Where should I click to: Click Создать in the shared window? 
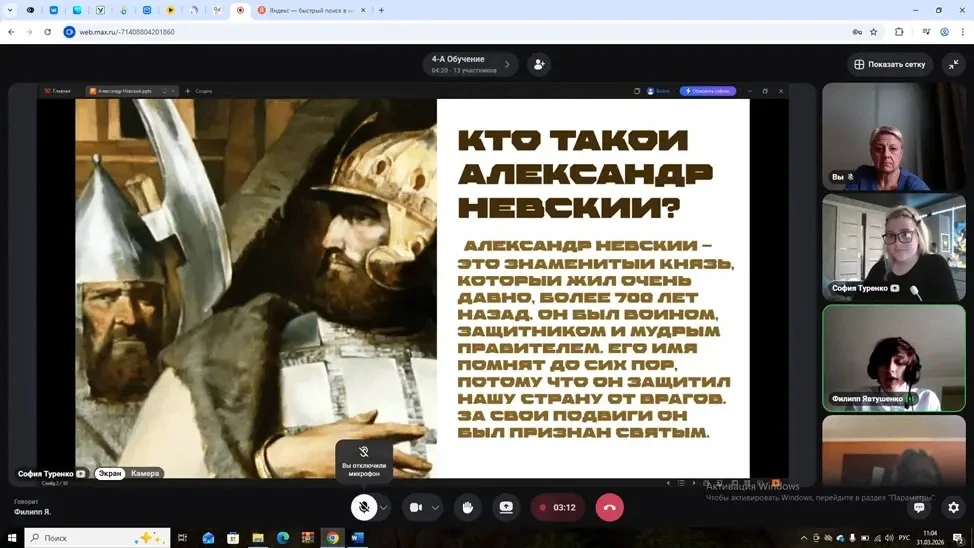[x=199, y=91]
